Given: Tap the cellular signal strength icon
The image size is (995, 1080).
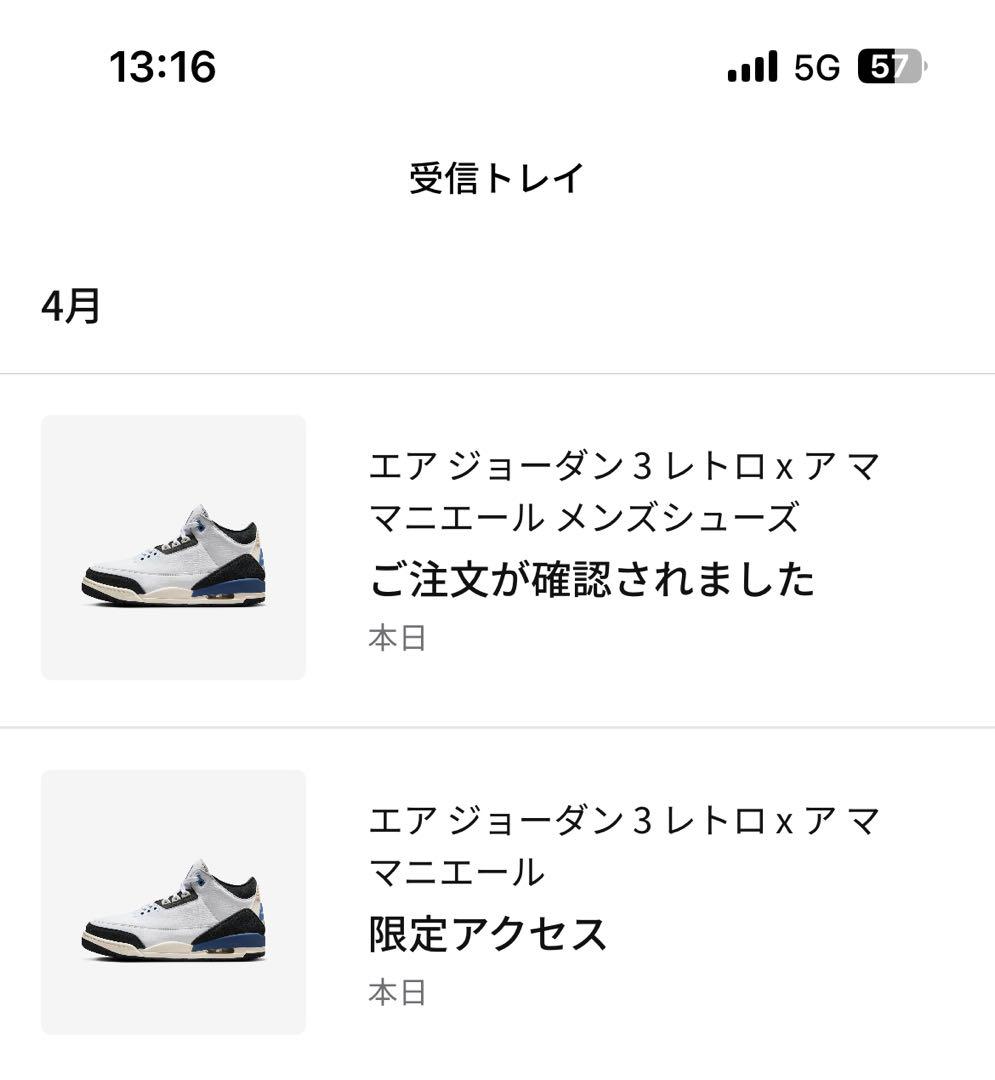Looking at the screenshot, I should 752,66.
